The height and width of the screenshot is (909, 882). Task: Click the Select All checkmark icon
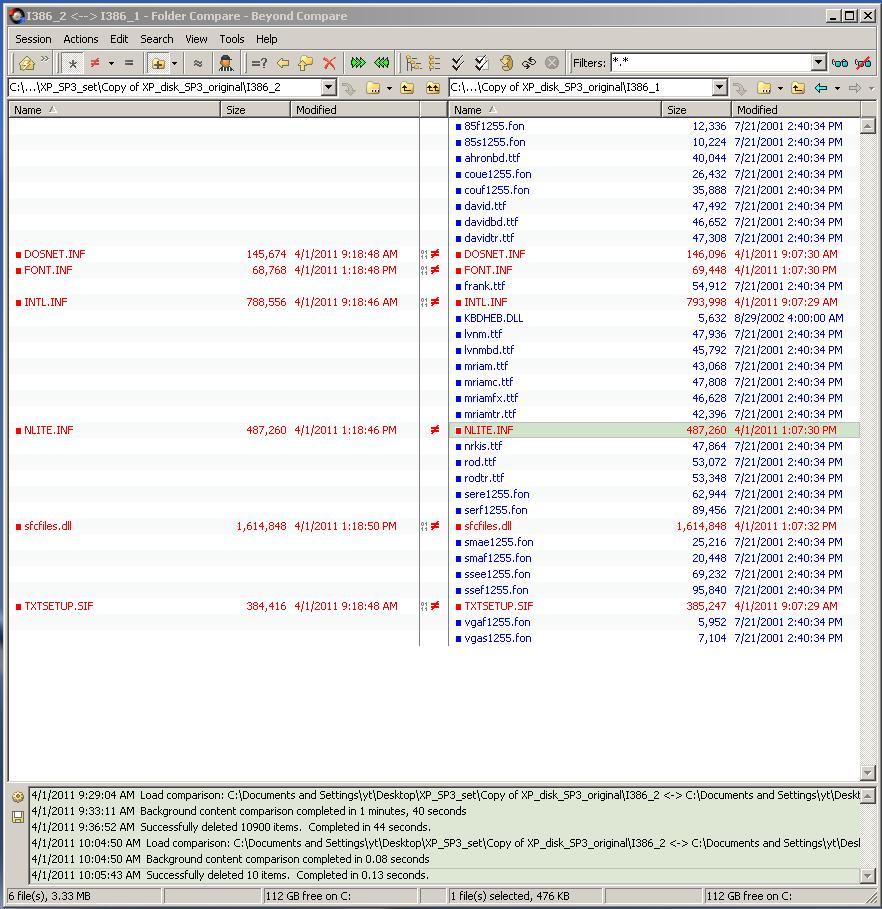tap(458, 63)
